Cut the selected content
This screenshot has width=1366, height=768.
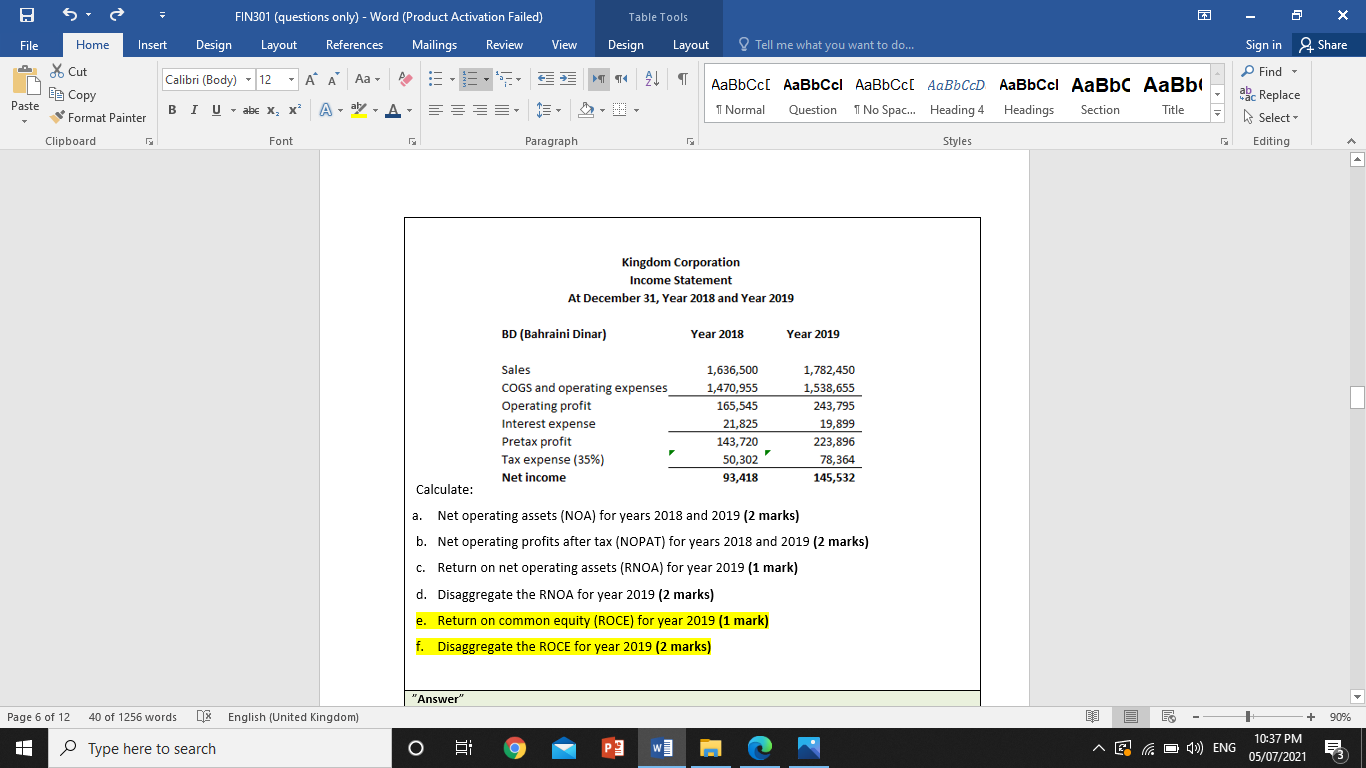(x=69, y=72)
